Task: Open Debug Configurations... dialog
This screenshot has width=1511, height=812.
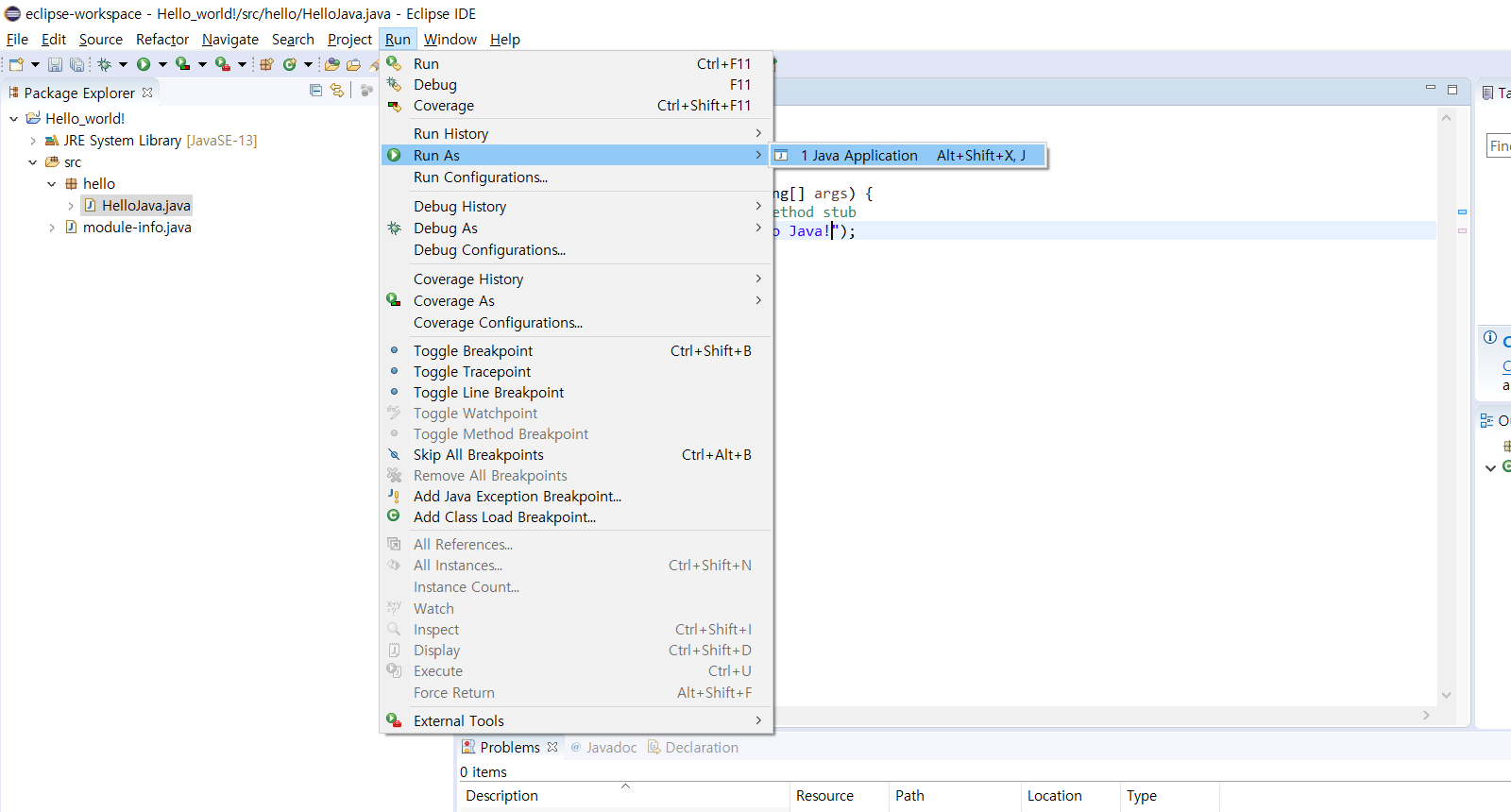Action: (x=576, y=250)
